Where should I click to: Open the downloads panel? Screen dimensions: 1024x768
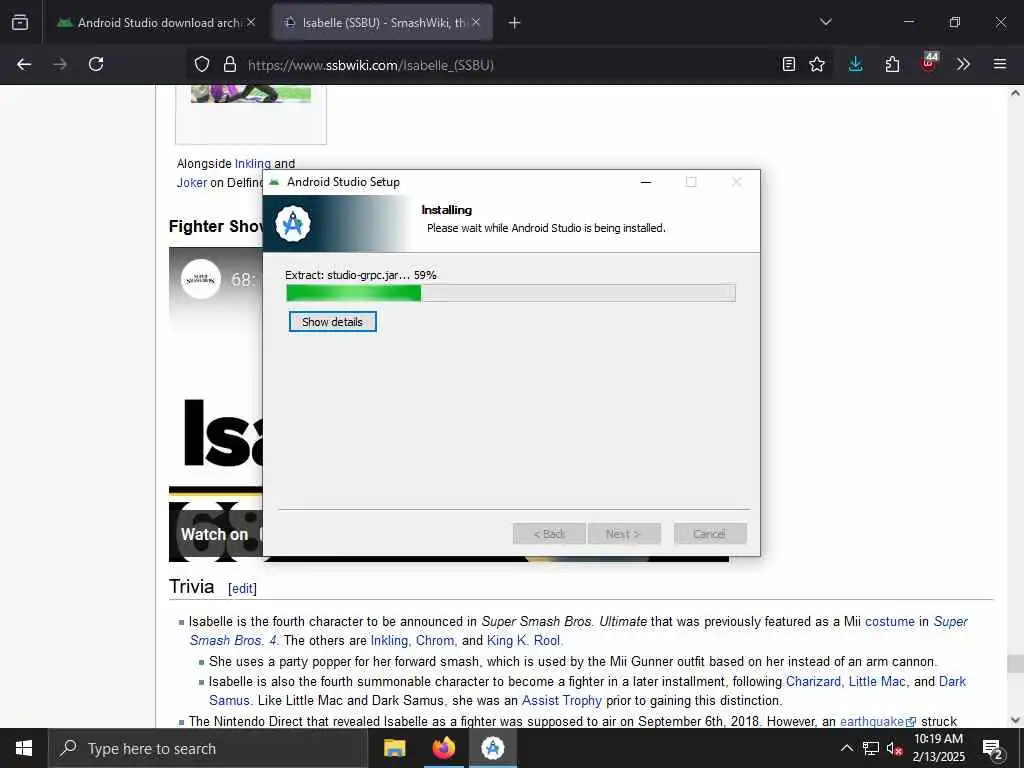(856, 64)
